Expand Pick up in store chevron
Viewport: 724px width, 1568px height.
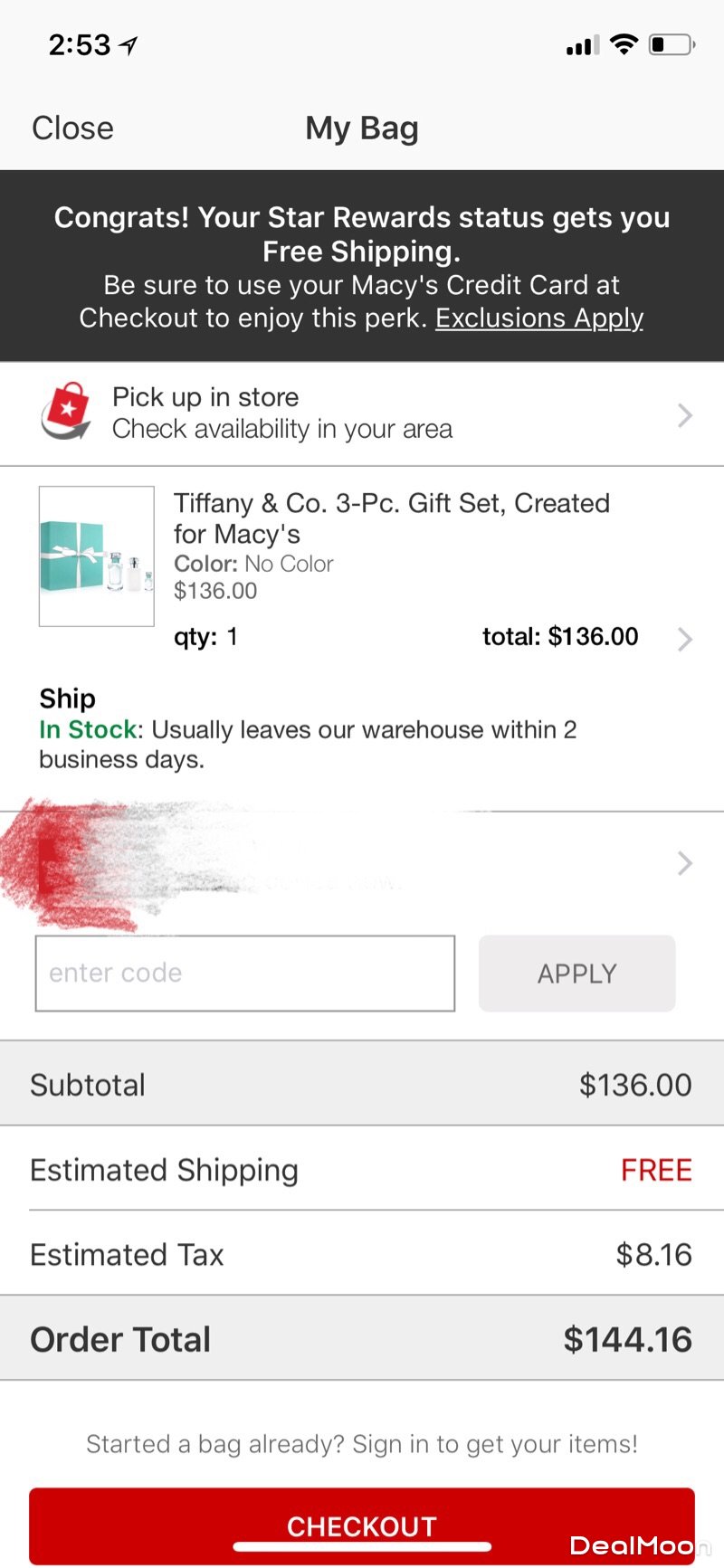click(685, 415)
